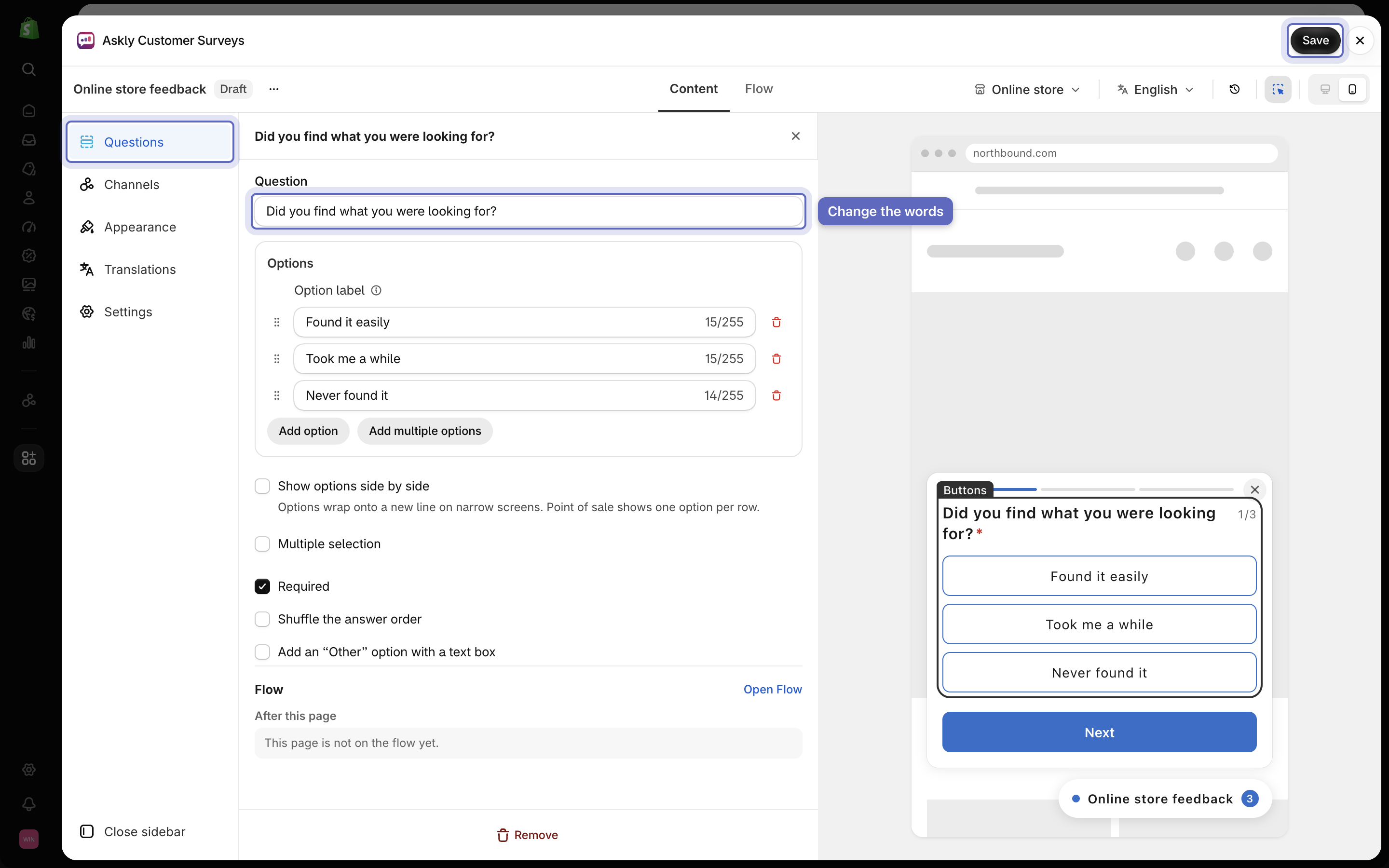Image resolution: width=1389 pixels, height=868 pixels.
Task: Switch to the Content tab
Action: coord(694,89)
